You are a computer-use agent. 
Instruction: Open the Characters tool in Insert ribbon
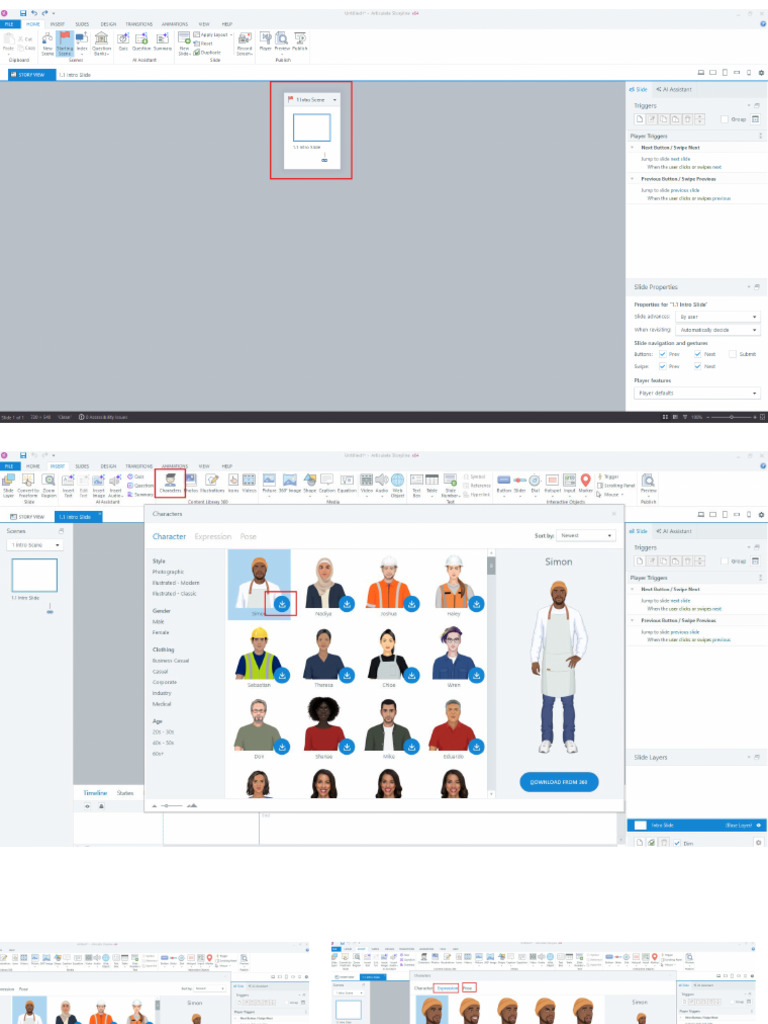[x=170, y=485]
